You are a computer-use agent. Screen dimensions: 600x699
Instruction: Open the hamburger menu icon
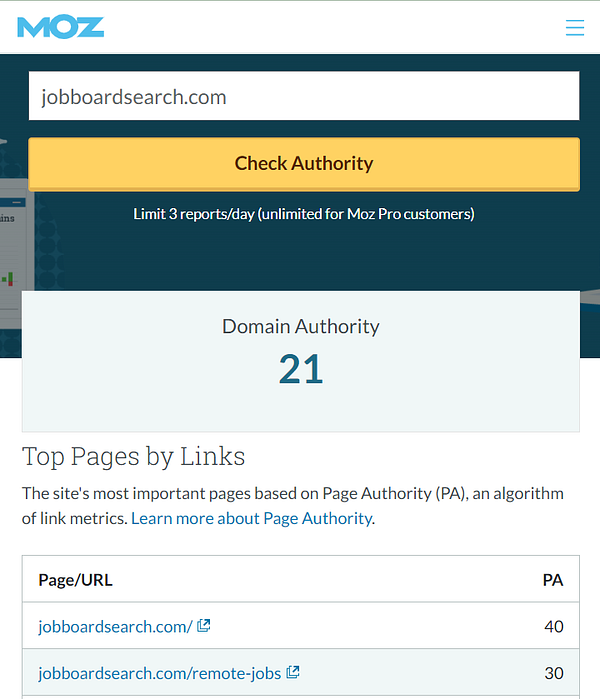click(x=575, y=28)
